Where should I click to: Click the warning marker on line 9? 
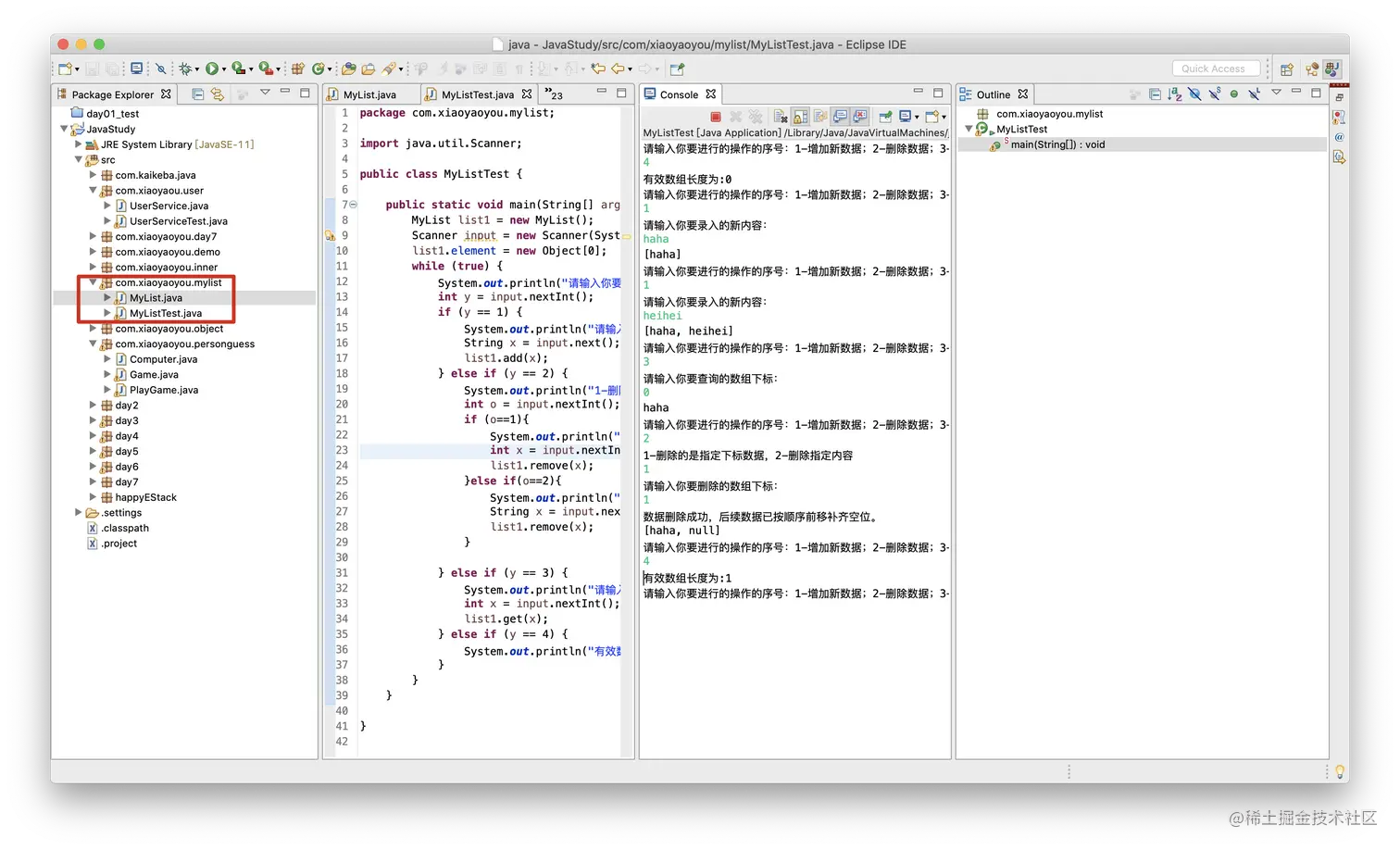tap(330, 235)
